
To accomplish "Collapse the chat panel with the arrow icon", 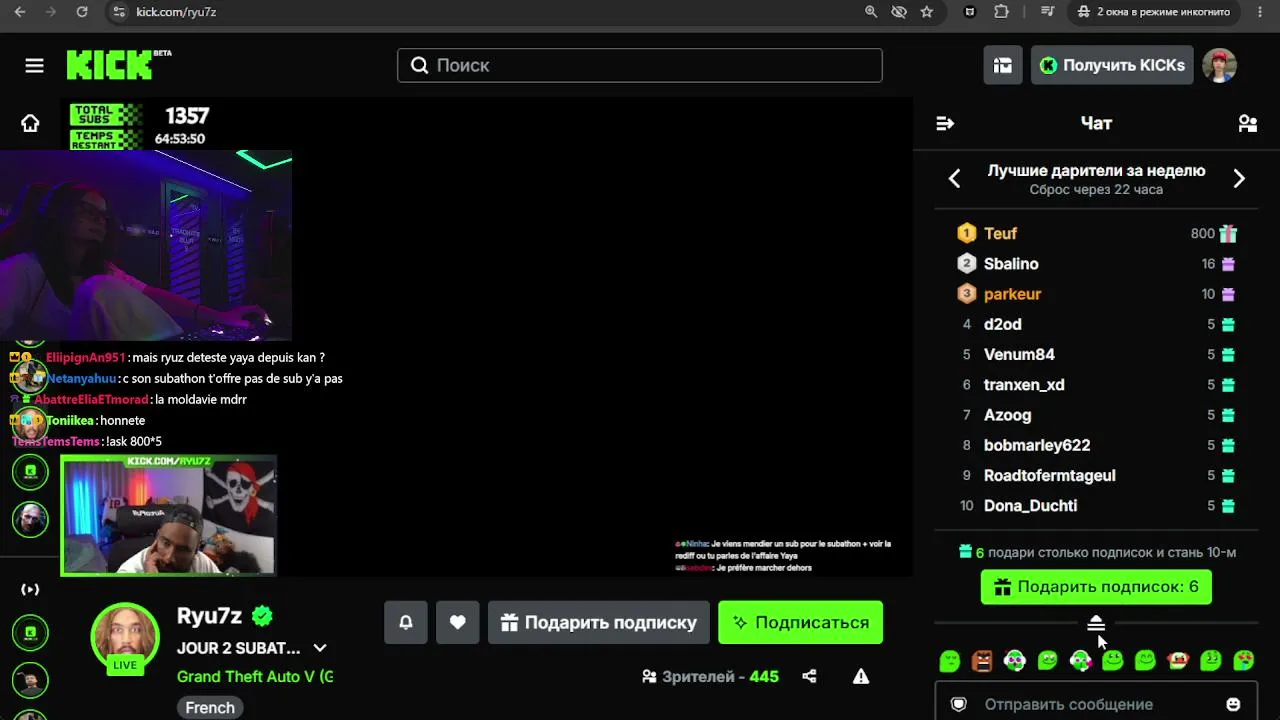I will pyautogui.click(x=945, y=123).
